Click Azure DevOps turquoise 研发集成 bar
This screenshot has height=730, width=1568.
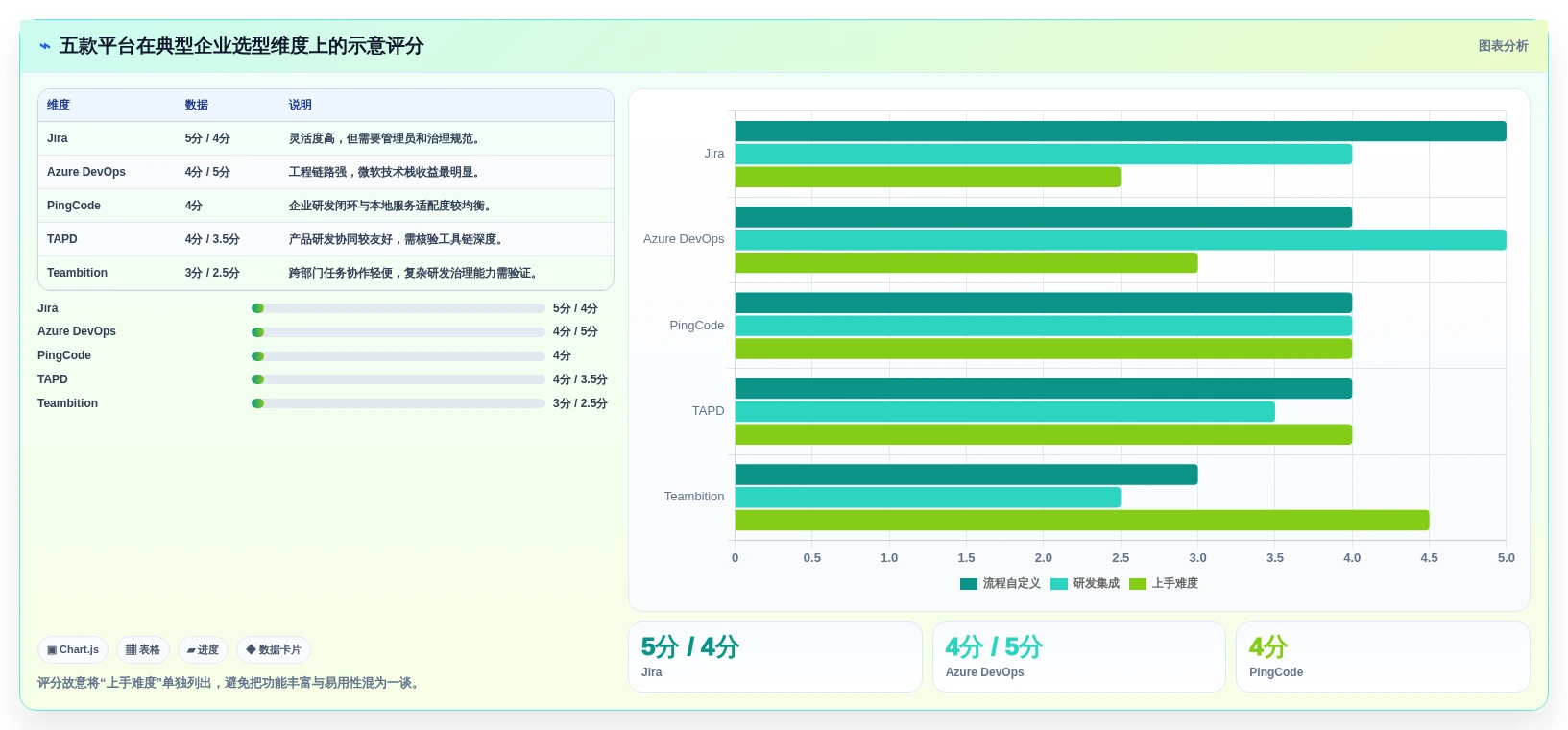(1121, 240)
